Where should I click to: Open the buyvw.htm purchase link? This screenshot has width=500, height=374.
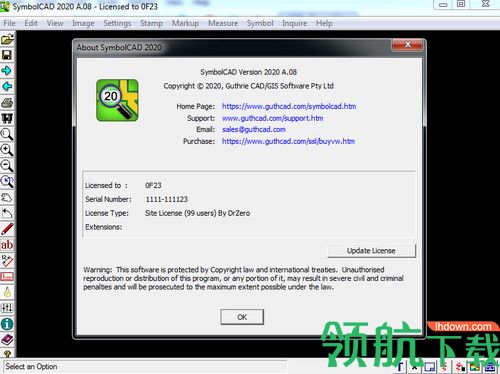[x=288, y=141]
